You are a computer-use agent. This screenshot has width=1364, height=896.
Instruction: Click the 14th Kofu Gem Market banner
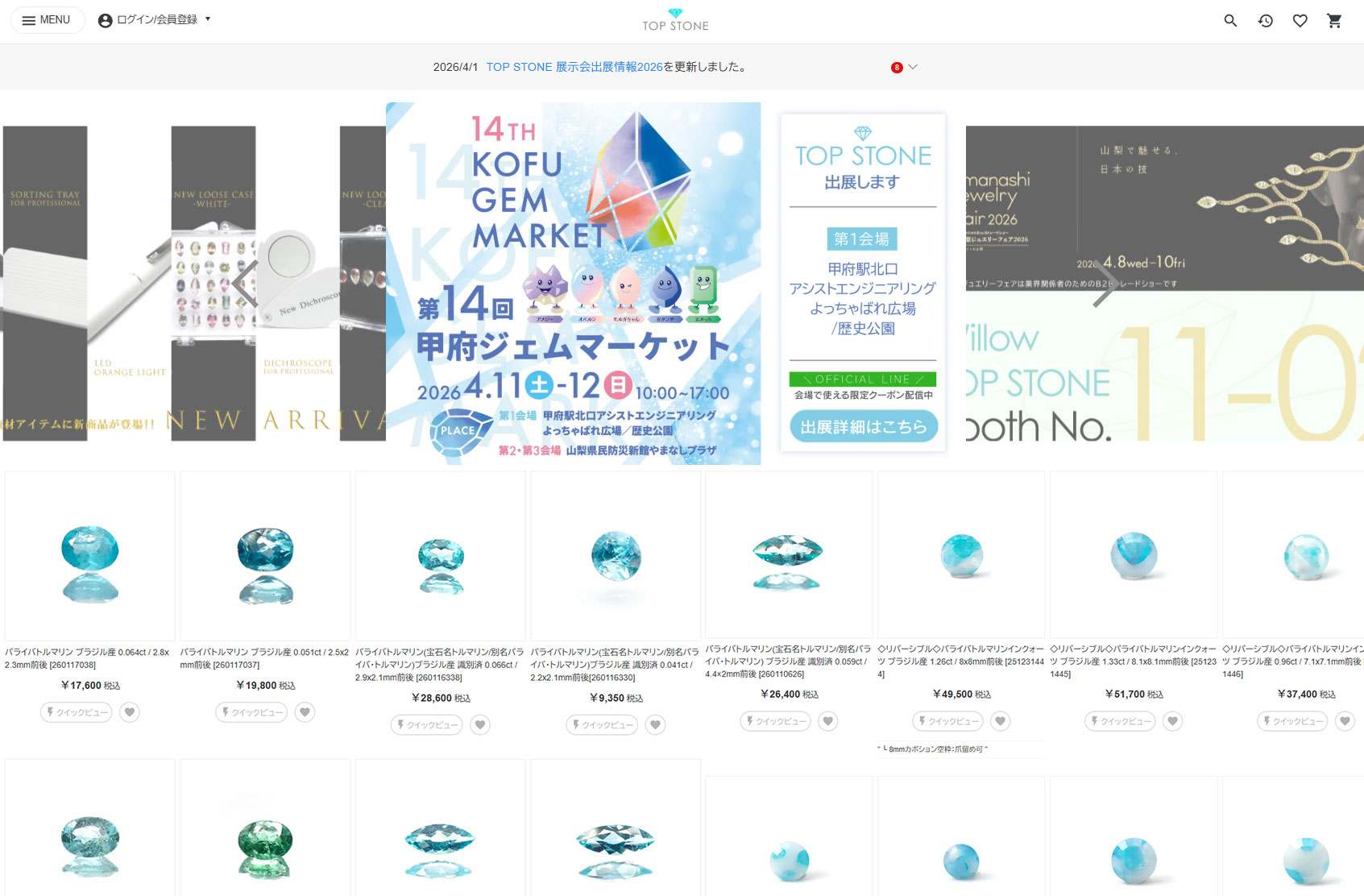[573, 283]
